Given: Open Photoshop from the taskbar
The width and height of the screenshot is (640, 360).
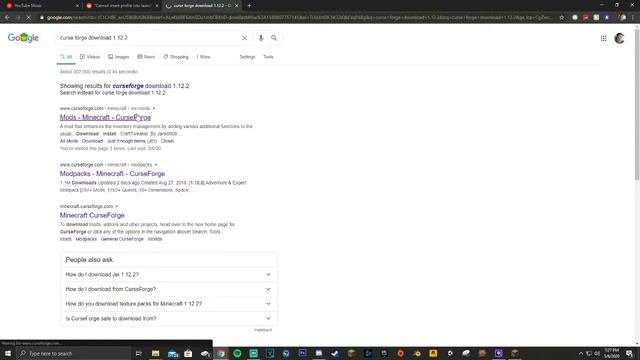Looking at the screenshot, I should coord(302,353).
